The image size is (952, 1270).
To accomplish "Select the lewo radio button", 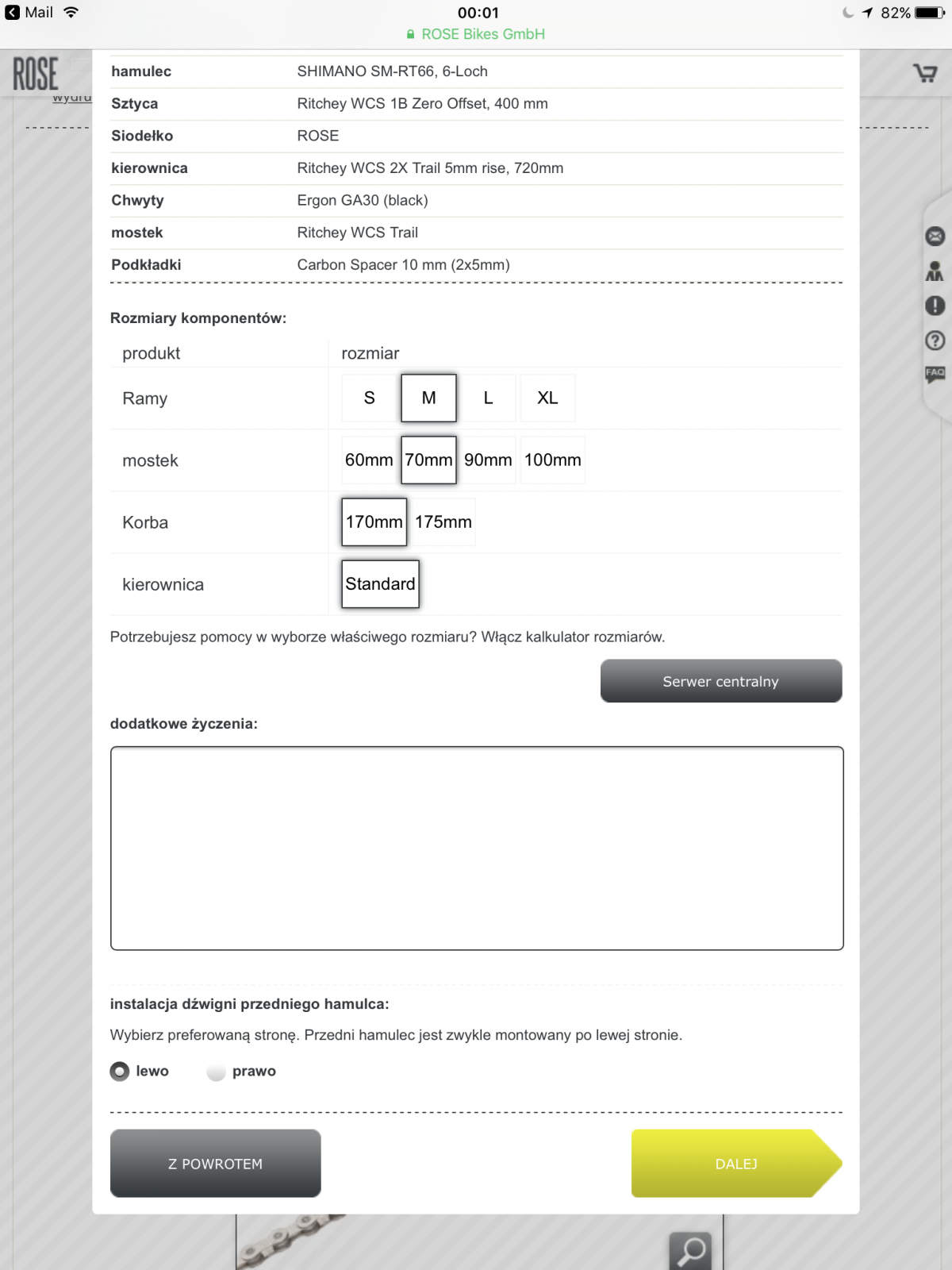I will [x=120, y=1072].
